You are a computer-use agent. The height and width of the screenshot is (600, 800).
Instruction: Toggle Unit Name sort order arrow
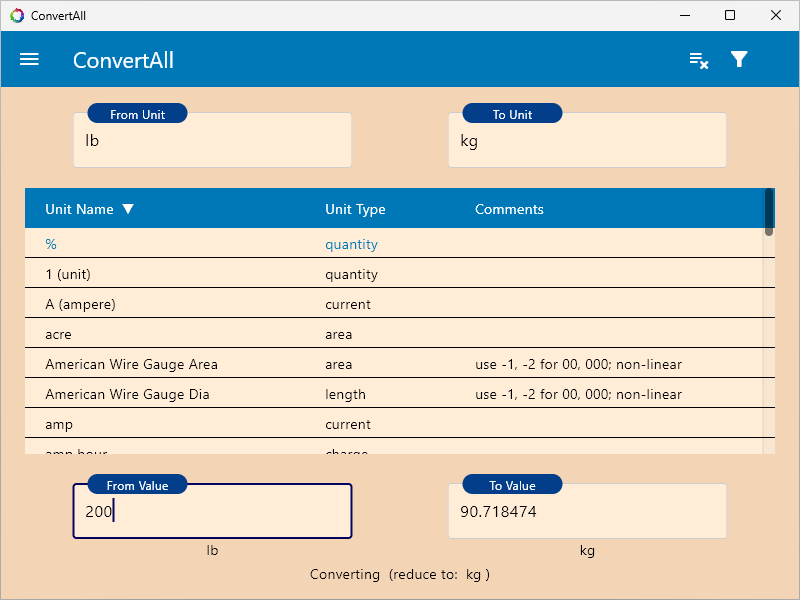pyautogui.click(x=128, y=209)
